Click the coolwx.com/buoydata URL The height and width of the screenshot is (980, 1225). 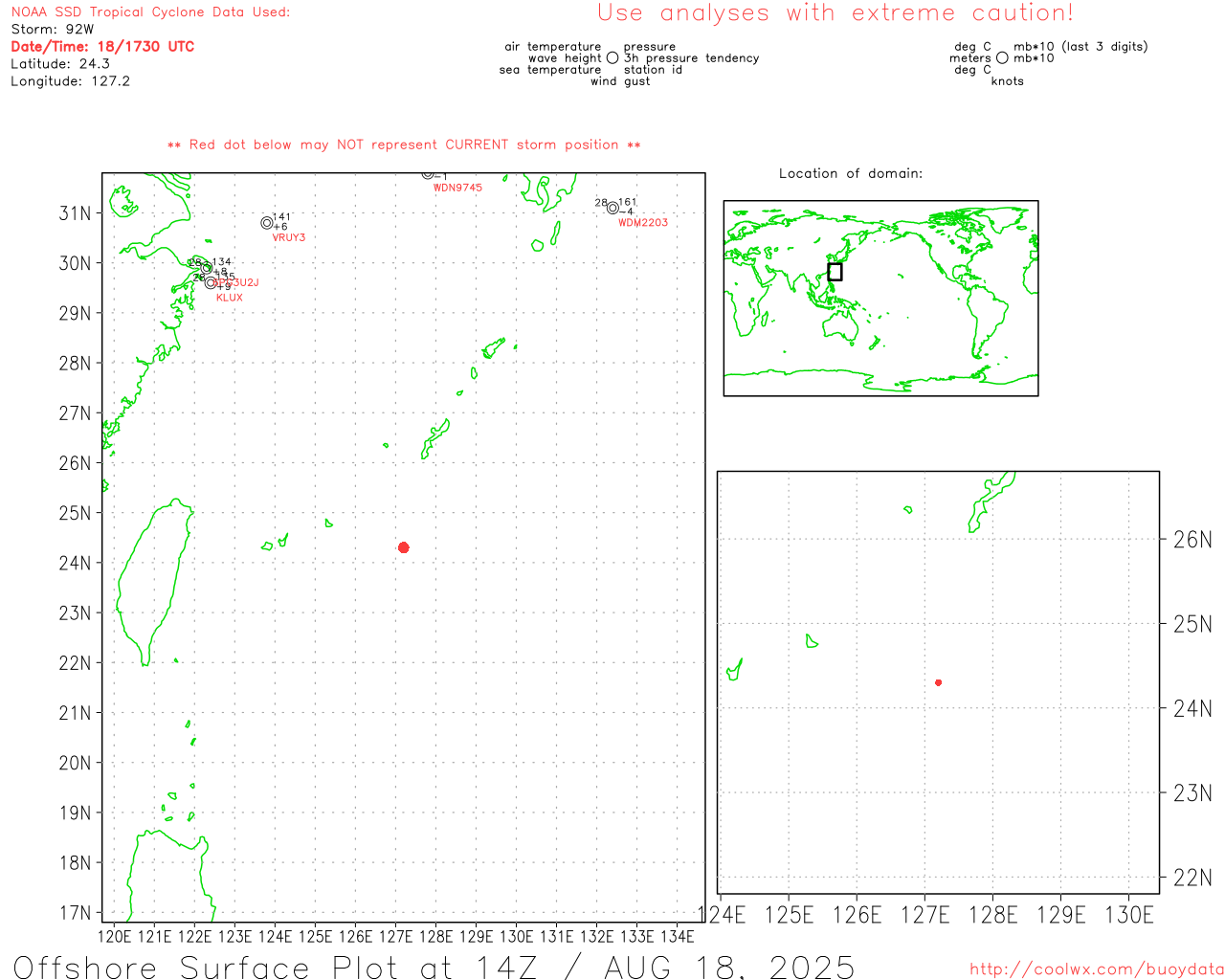[1097, 969]
